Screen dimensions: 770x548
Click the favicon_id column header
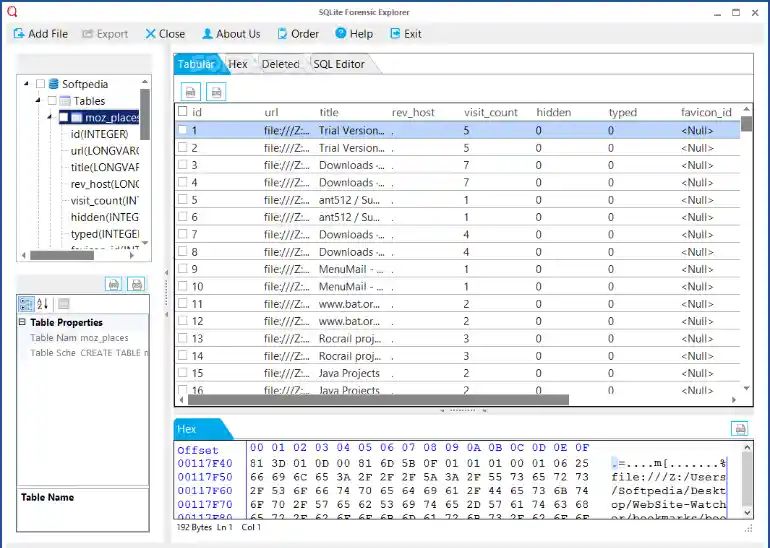[706, 112]
